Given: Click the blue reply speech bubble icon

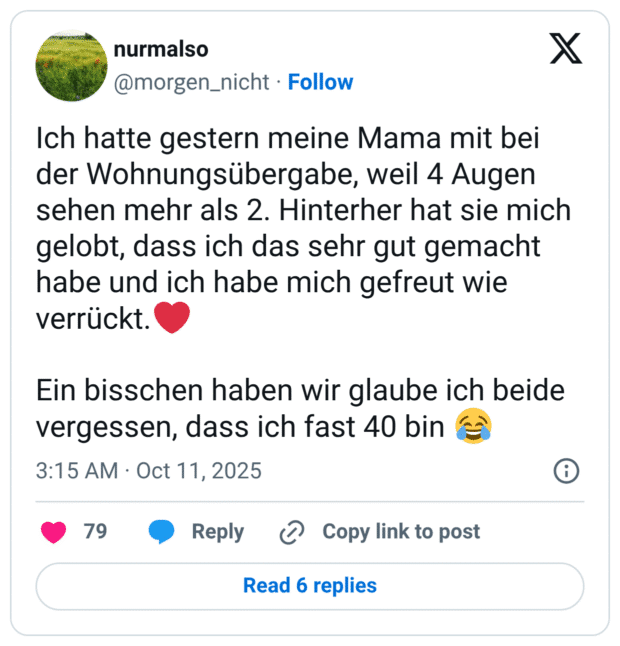Looking at the screenshot, I should [162, 532].
